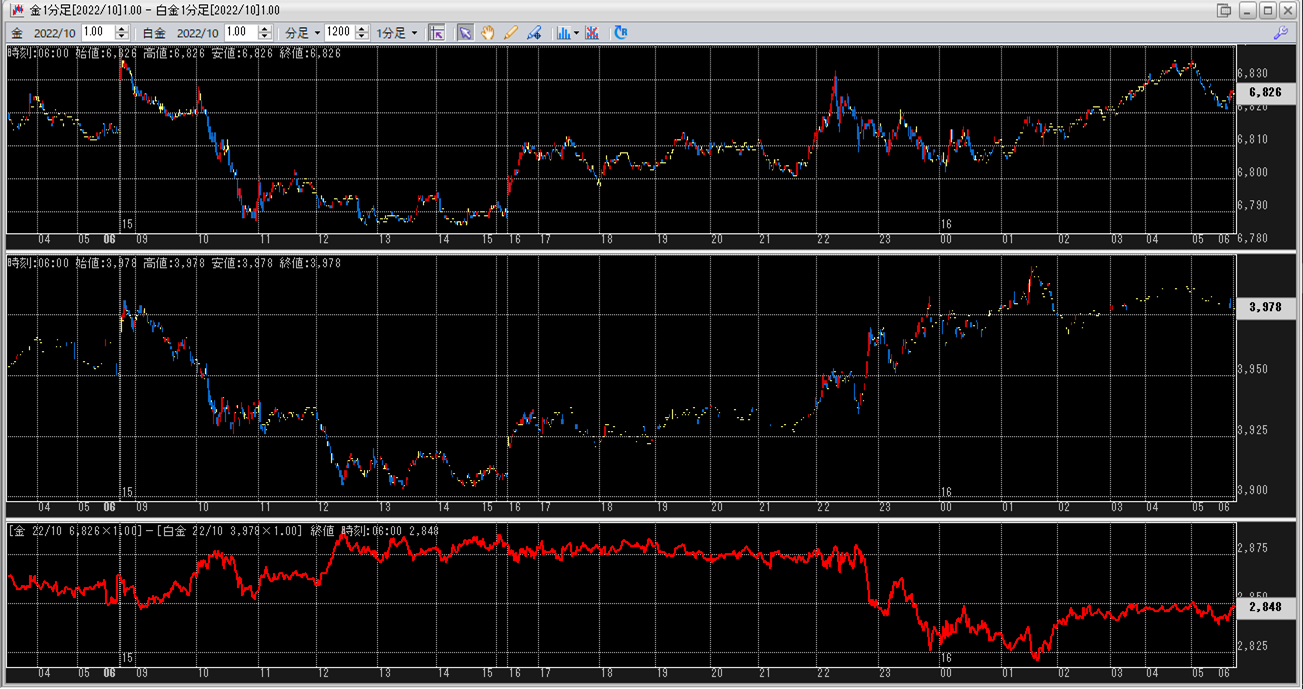The width and height of the screenshot is (1303, 689).
Task: Select the pencil drawing tool
Action: [x=511, y=32]
